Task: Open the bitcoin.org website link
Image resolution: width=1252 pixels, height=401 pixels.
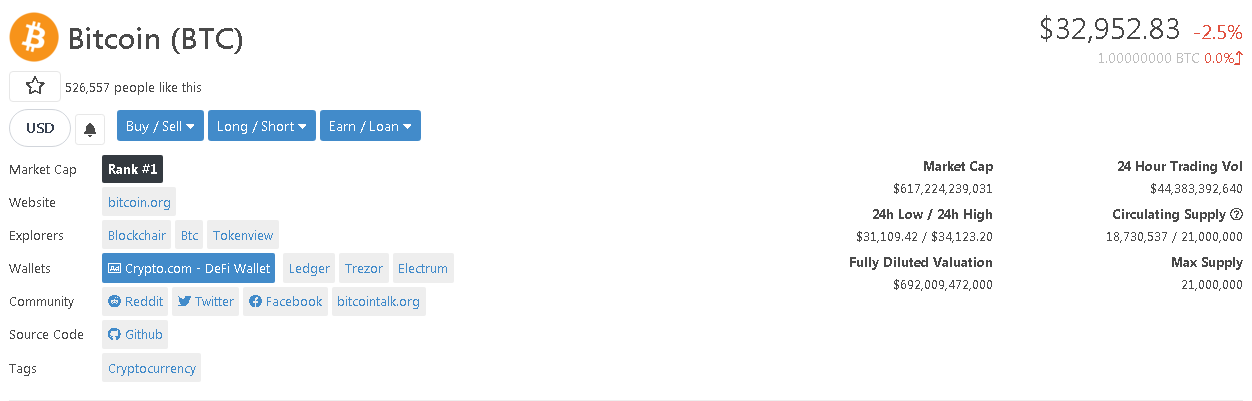Action: (x=139, y=202)
